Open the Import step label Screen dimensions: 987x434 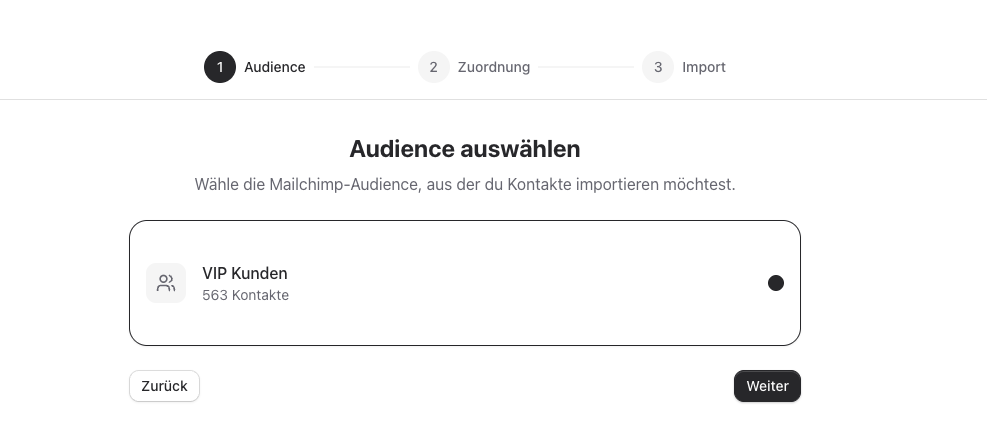tap(704, 68)
